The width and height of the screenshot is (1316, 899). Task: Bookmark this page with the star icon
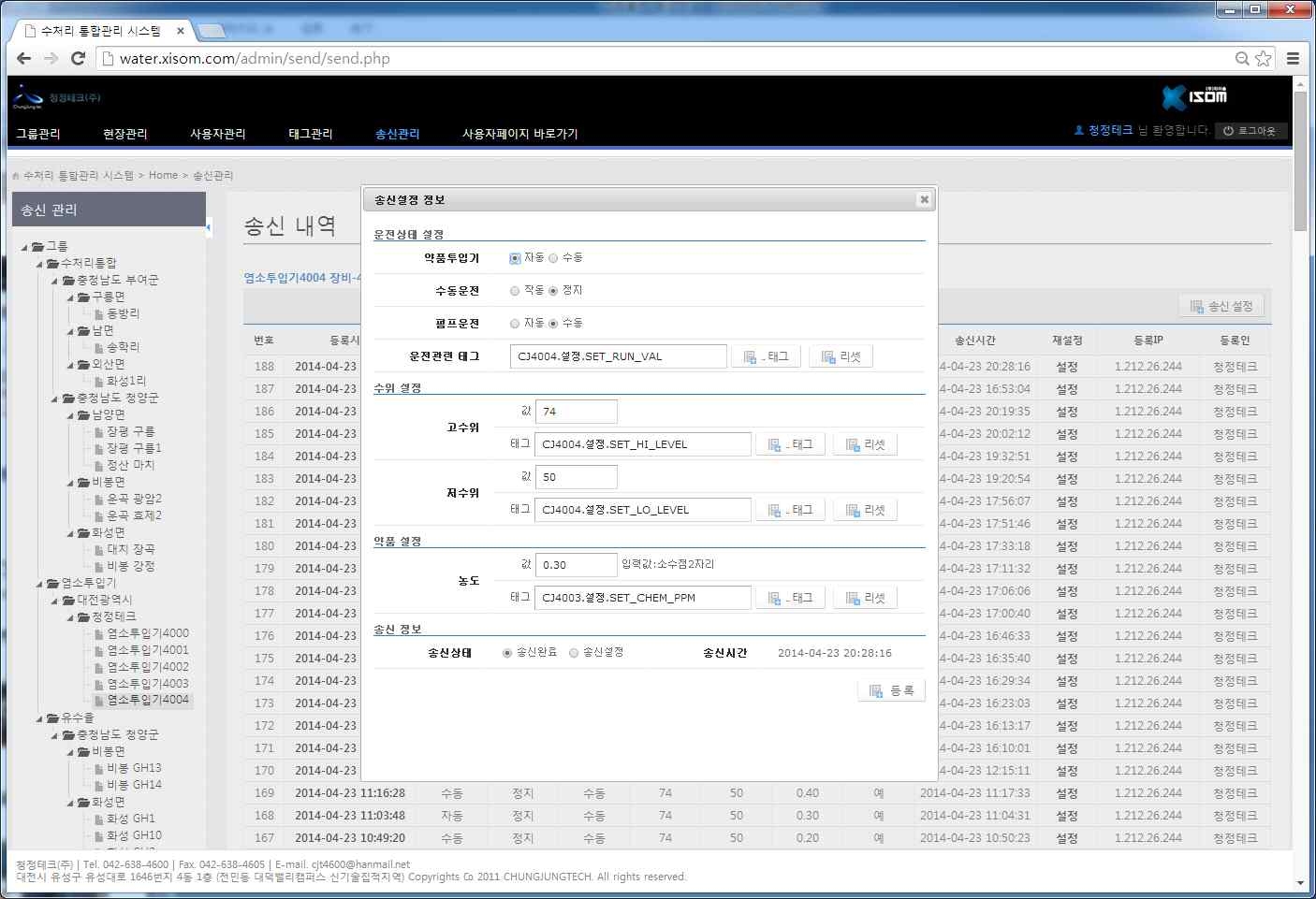[x=1264, y=58]
